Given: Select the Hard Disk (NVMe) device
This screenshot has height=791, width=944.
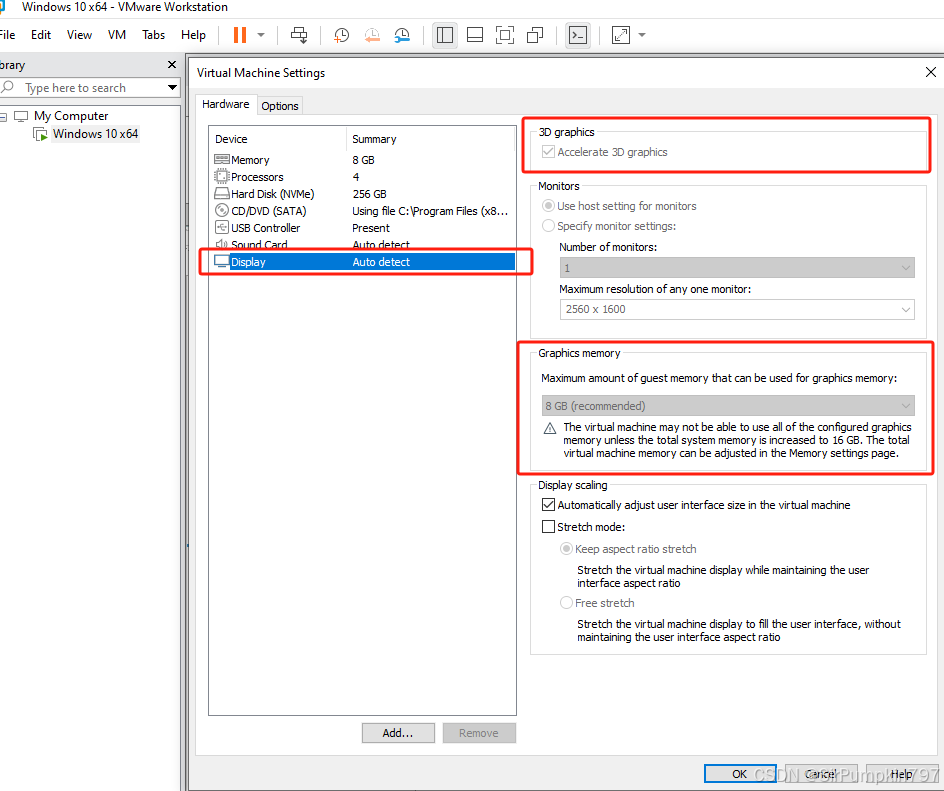Looking at the screenshot, I should pos(364,194).
